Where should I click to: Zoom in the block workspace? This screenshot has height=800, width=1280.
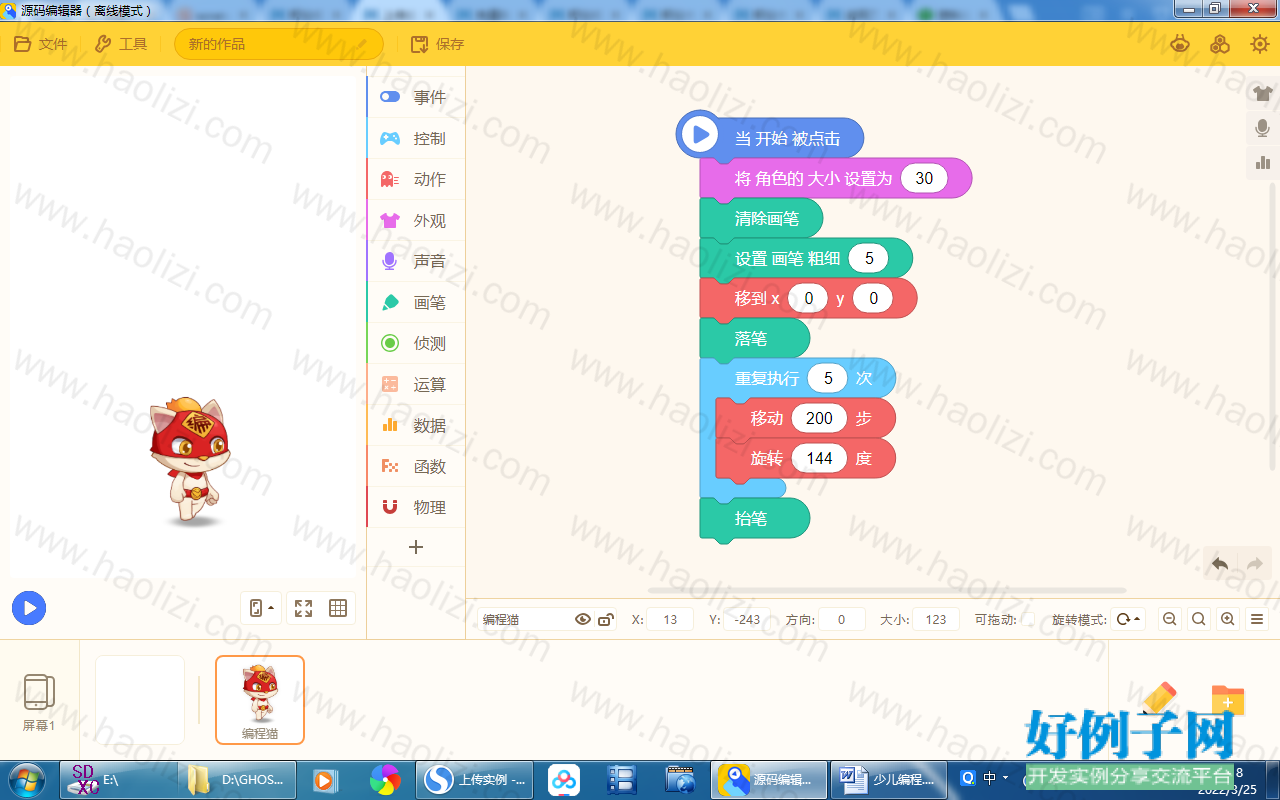(x=1228, y=620)
